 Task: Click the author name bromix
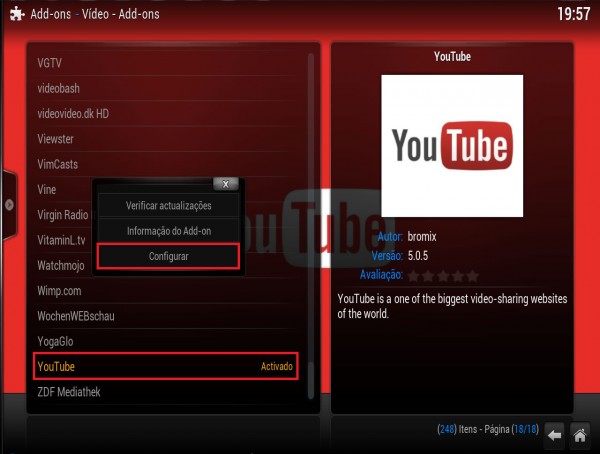[422, 237]
